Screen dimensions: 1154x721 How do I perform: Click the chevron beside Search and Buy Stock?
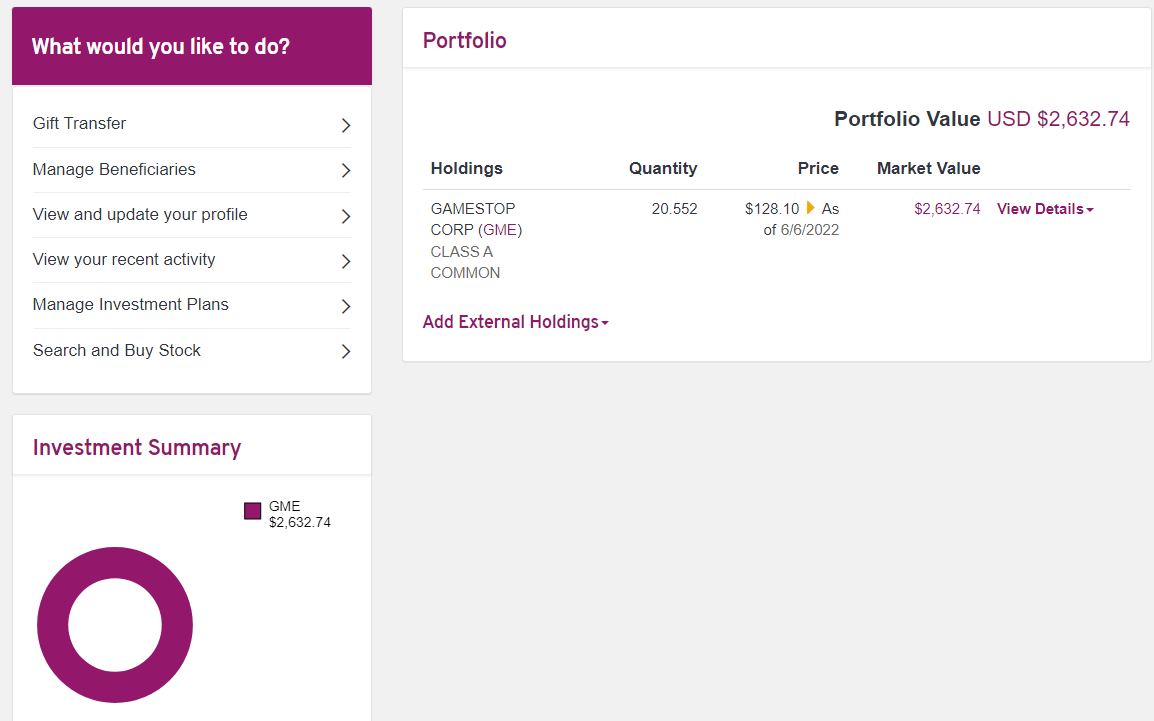(x=346, y=351)
